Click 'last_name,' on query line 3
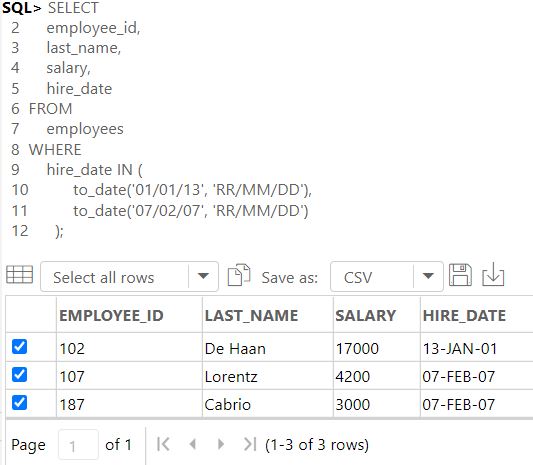This screenshot has height=465, width=533. tap(84, 48)
